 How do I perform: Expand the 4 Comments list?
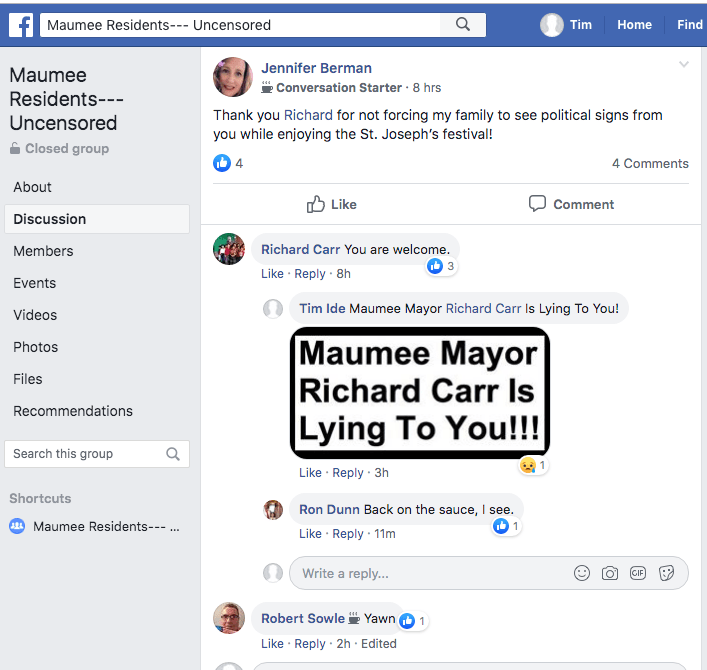click(650, 163)
